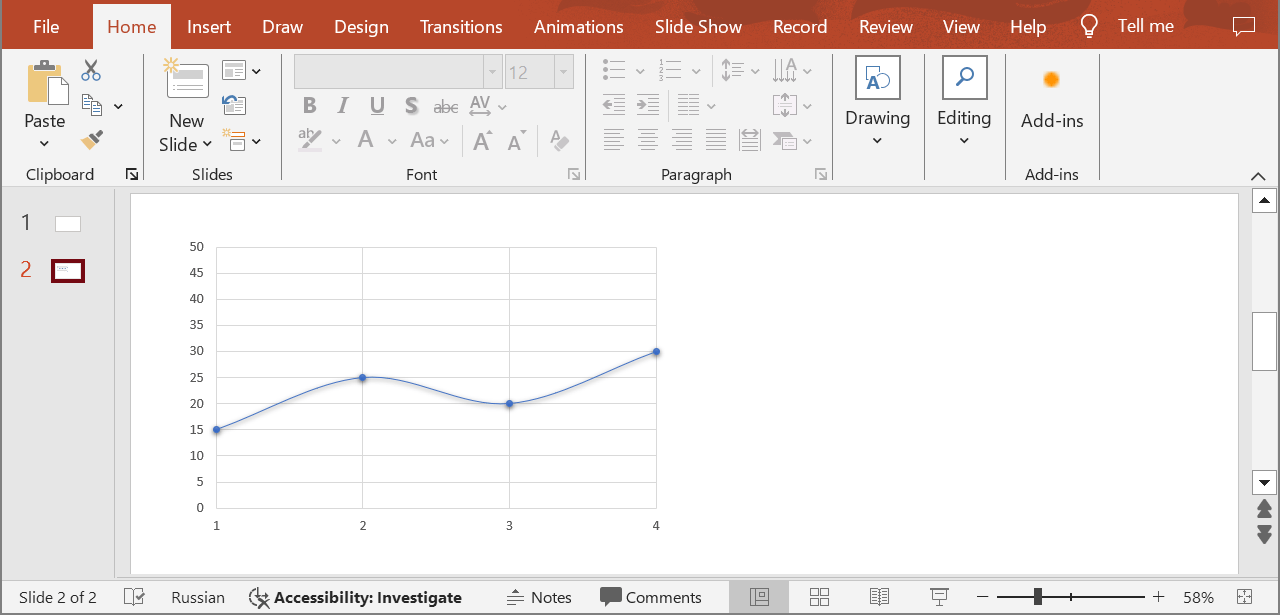Justify the text

coord(716,140)
